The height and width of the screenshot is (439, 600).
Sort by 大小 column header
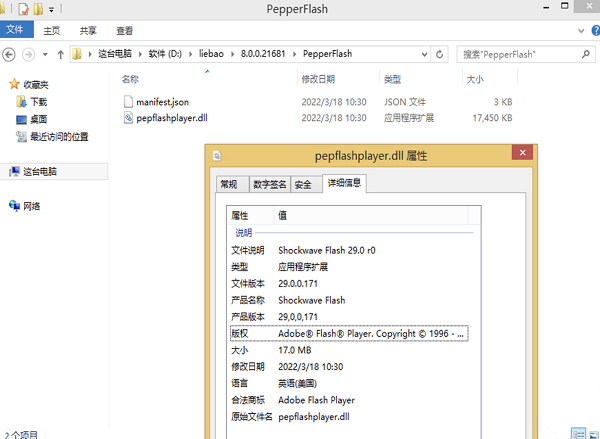pyautogui.click(x=475, y=79)
